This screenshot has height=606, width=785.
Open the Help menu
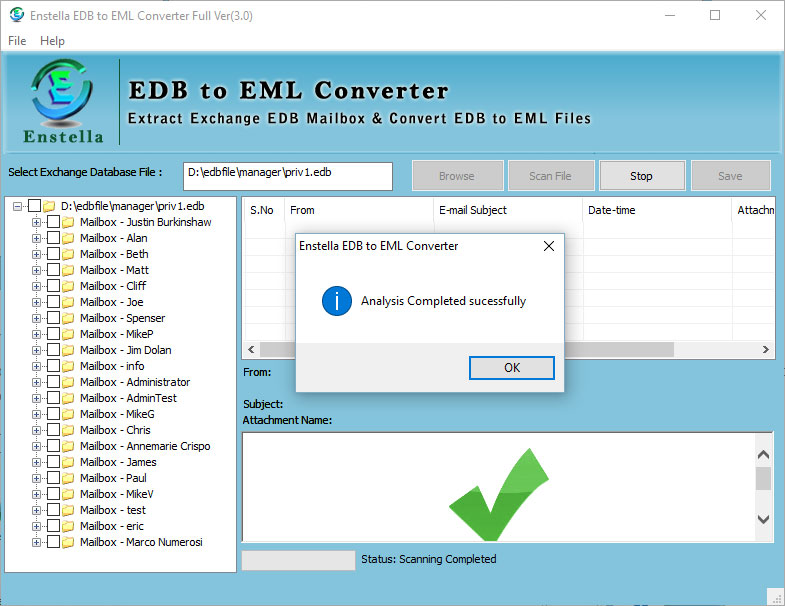click(52, 41)
